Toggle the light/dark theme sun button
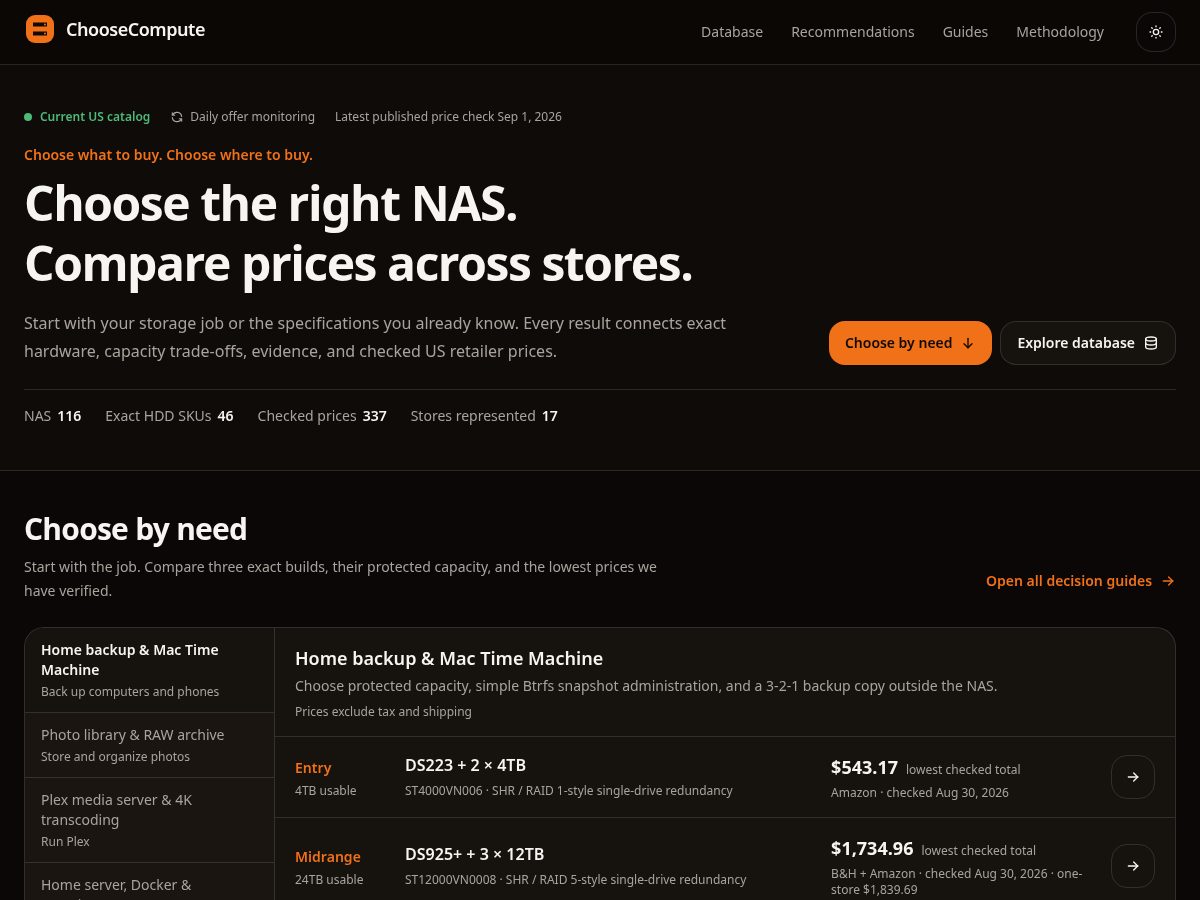Viewport: 1200px width, 900px height. coord(1156,32)
